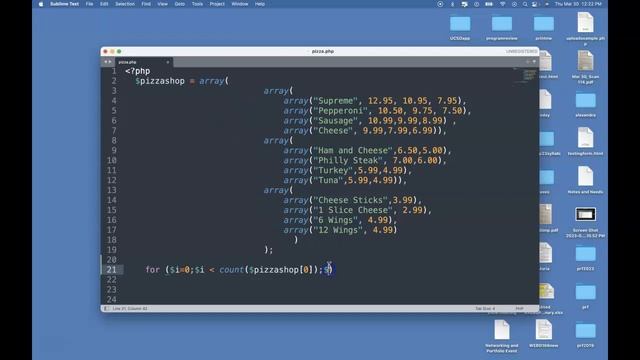
Task: Click the Wi-Fi icon in menu bar
Action: coord(503,4)
